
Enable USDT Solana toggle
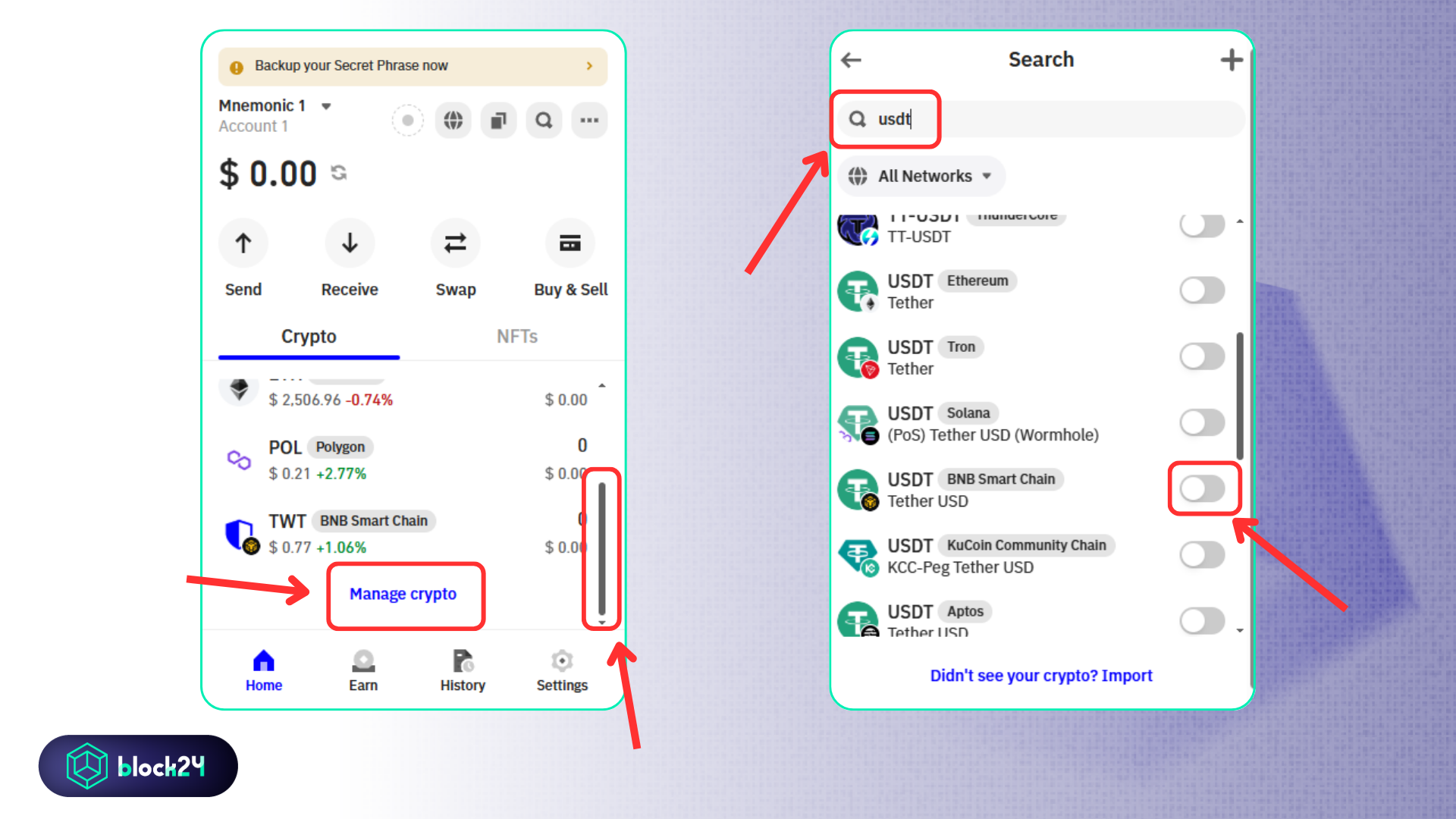[1202, 422]
